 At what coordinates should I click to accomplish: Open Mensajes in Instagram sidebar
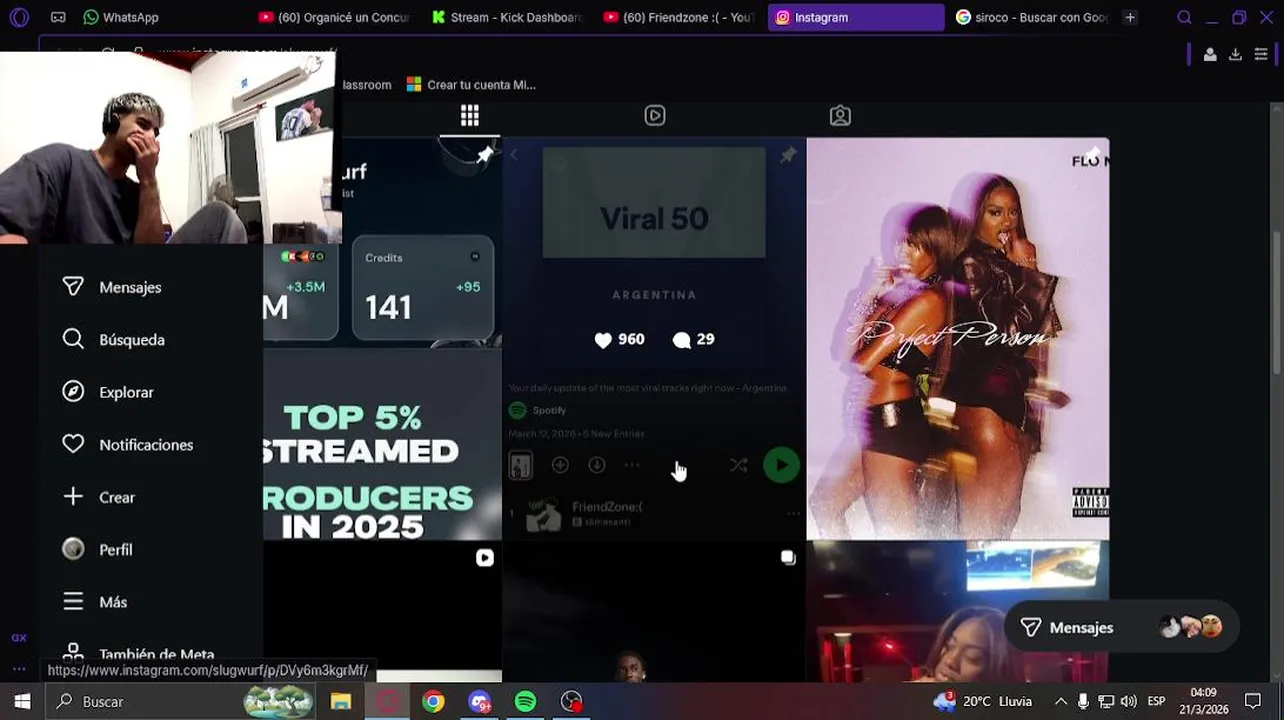tap(130, 287)
